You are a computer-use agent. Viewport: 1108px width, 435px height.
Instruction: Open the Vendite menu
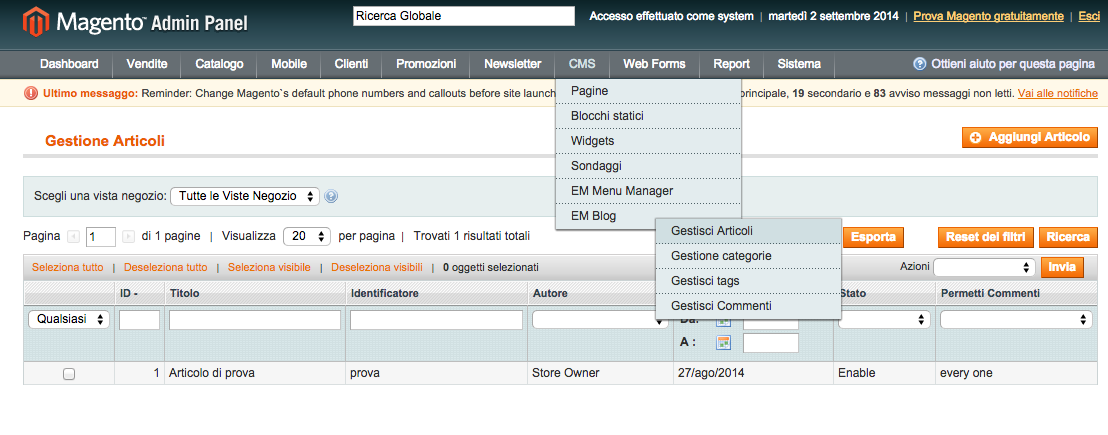(147, 64)
